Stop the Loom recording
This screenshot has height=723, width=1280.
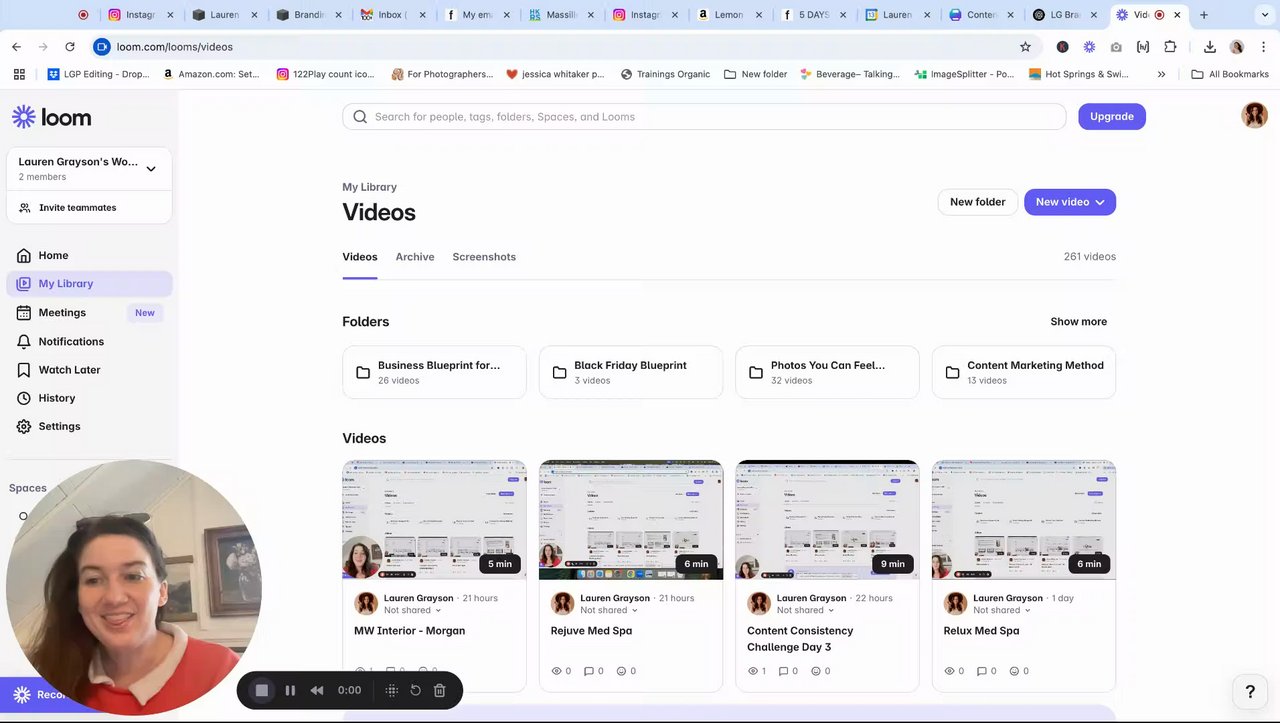[x=262, y=690]
